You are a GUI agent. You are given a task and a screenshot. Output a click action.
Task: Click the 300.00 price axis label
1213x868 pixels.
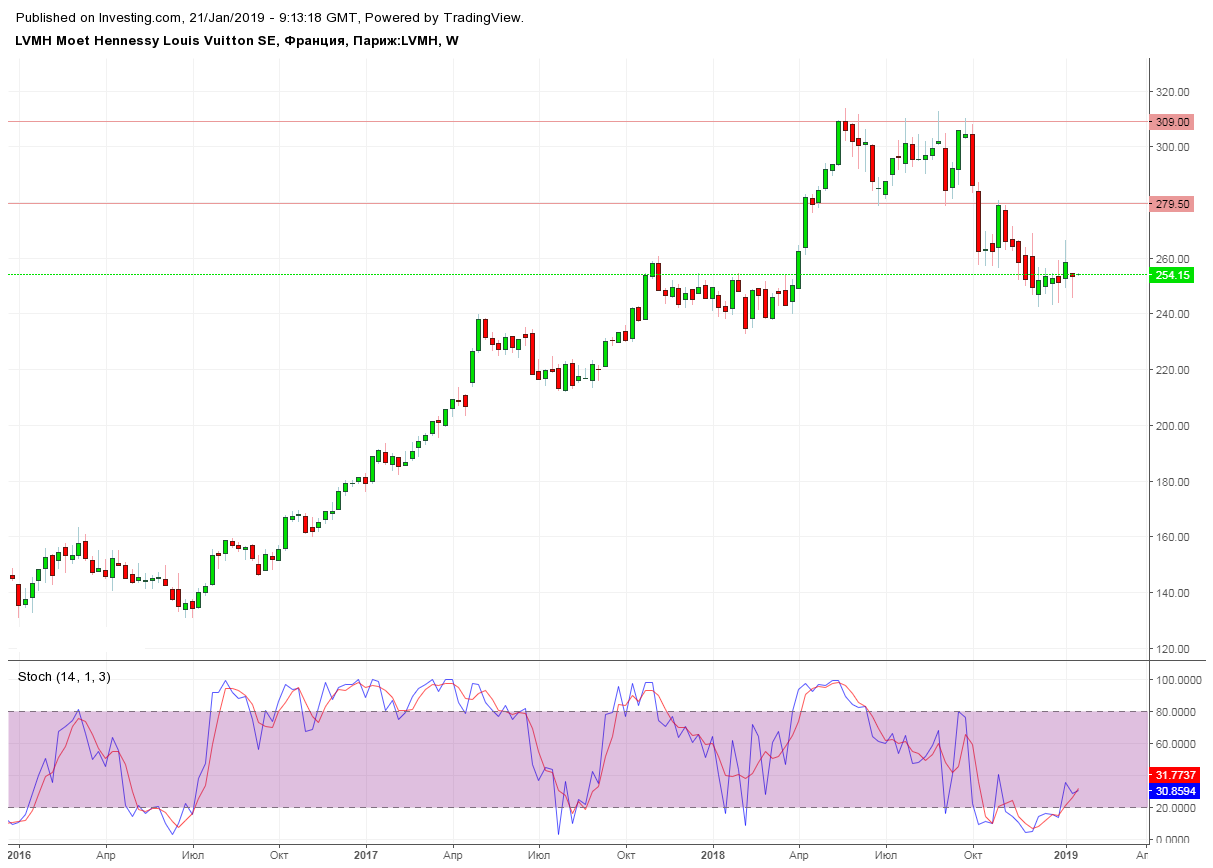(1172, 147)
